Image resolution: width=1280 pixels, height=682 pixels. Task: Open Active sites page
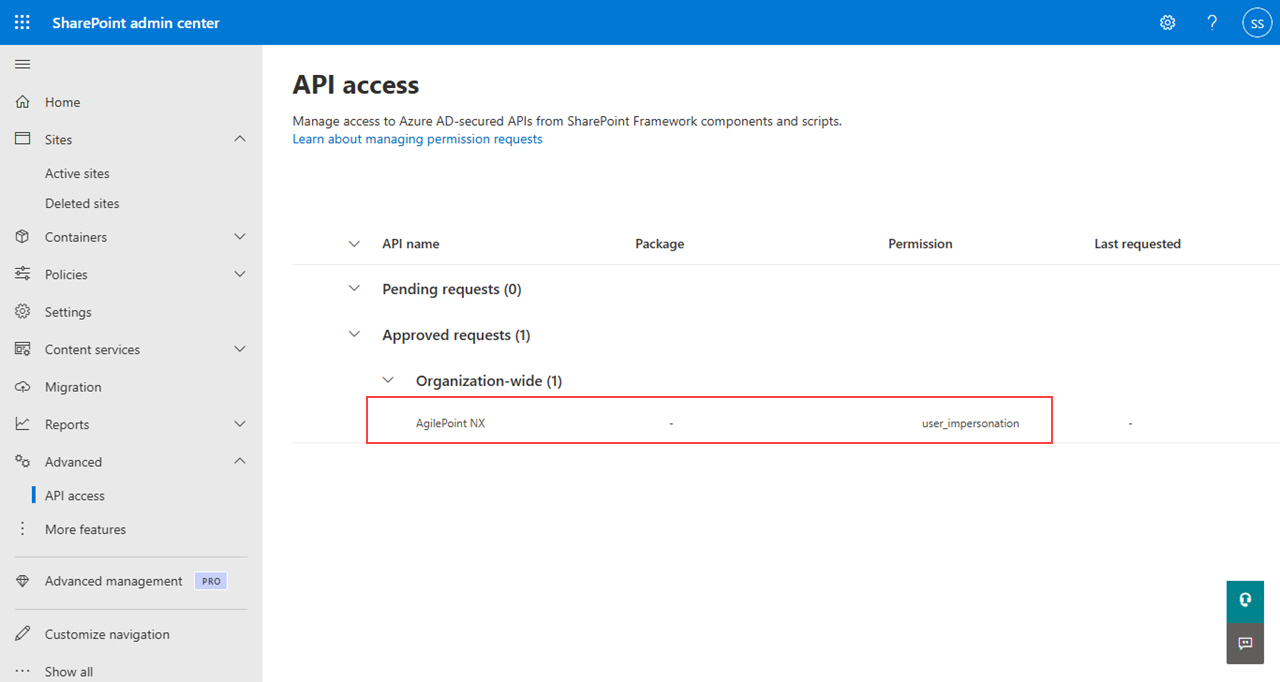click(77, 173)
